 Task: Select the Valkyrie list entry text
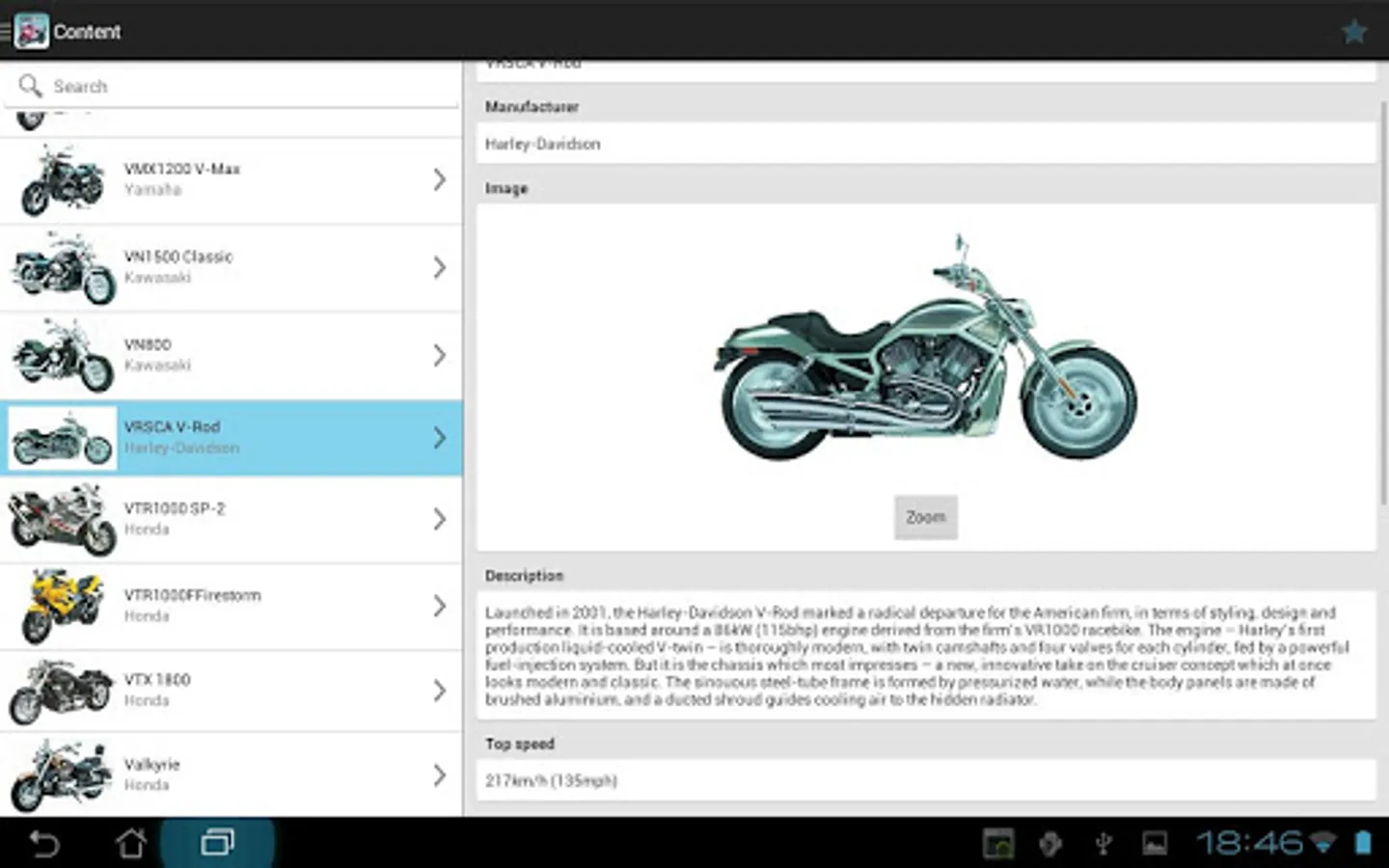pos(151,774)
